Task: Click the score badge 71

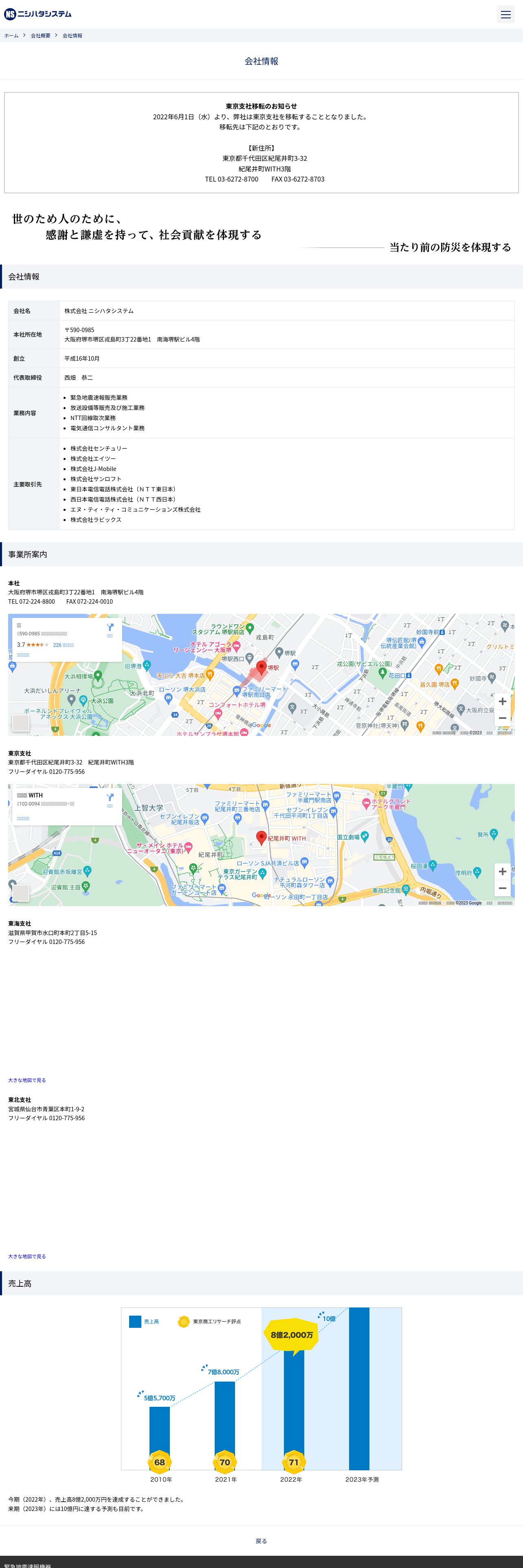Action: coord(294,1462)
